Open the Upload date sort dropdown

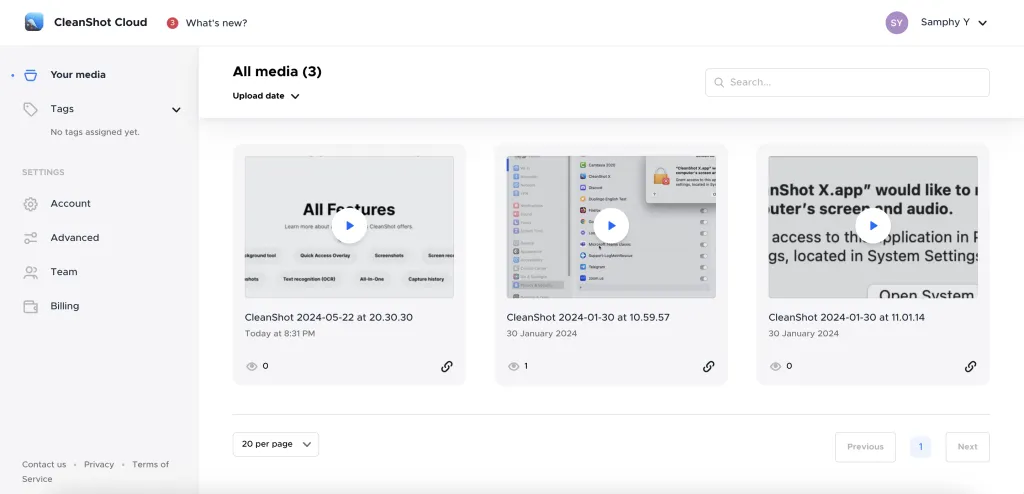(266, 96)
